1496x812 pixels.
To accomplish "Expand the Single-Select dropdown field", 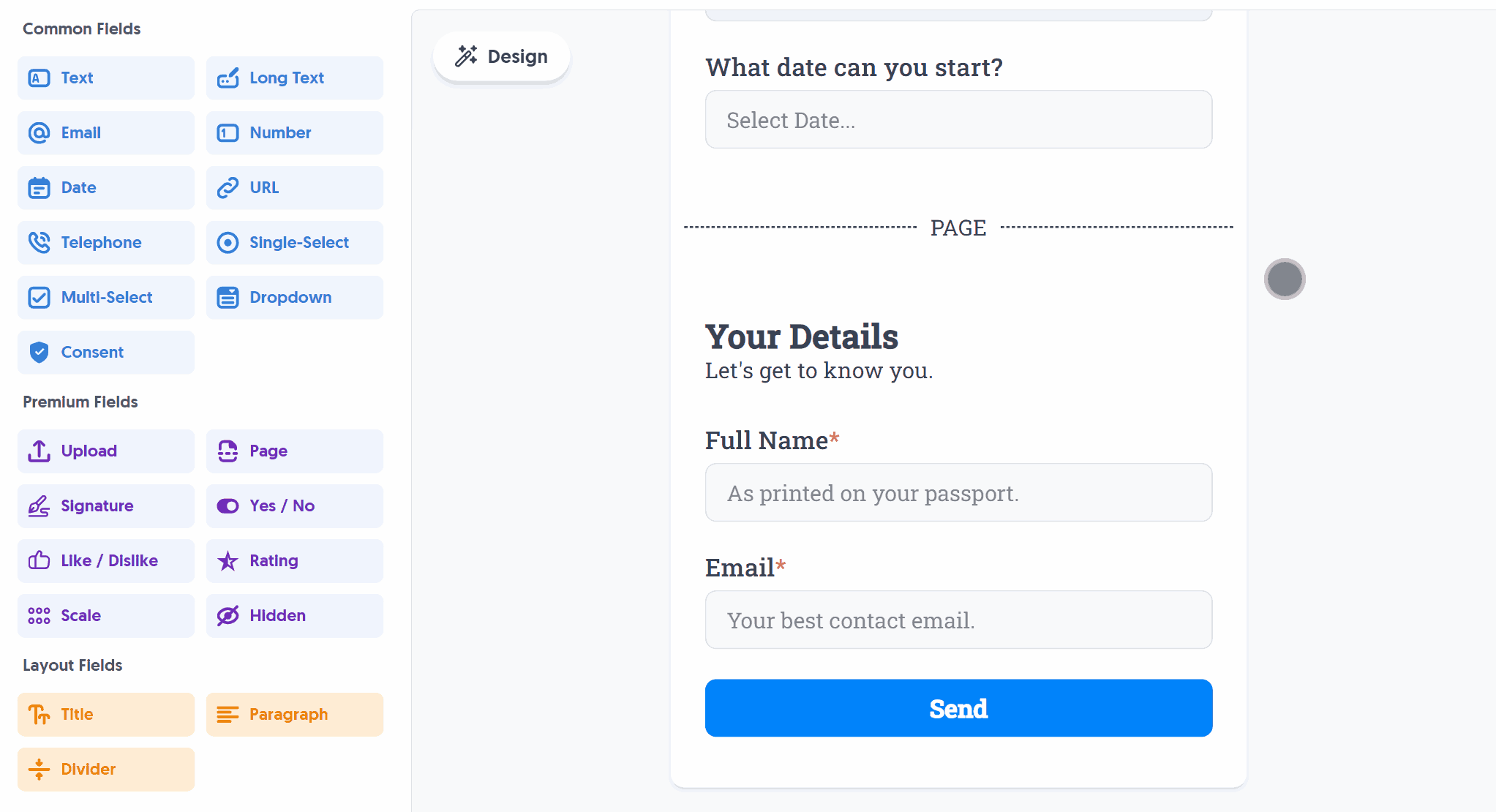I will (295, 242).
